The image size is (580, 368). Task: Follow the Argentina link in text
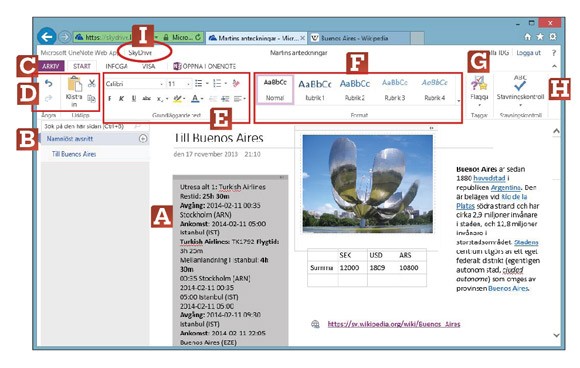(x=505, y=188)
